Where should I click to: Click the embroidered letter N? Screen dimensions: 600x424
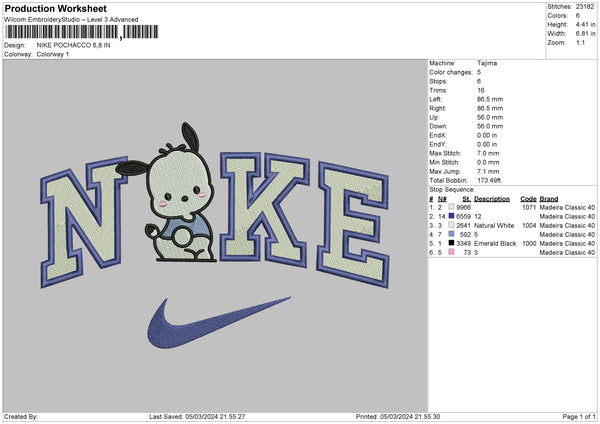click(84, 222)
